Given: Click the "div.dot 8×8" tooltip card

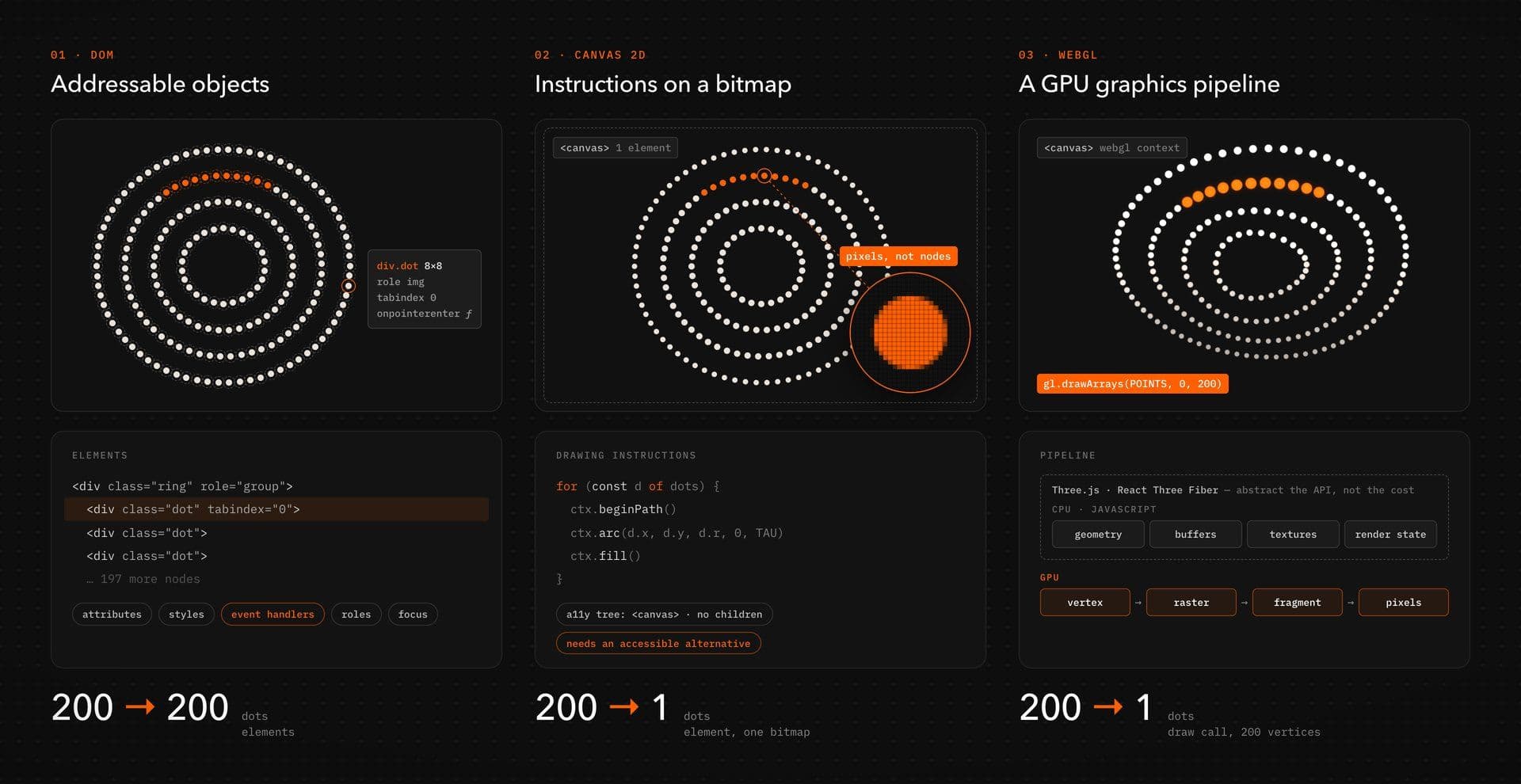Looking at the screenshot, I should (425, 289).
